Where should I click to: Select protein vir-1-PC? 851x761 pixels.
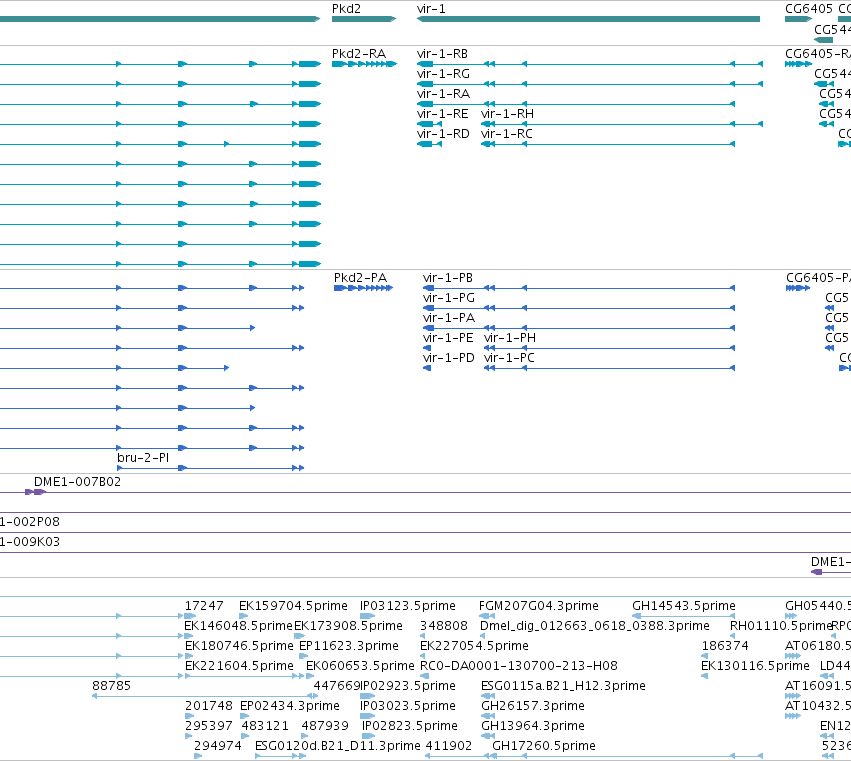click(x=509, y=358)
